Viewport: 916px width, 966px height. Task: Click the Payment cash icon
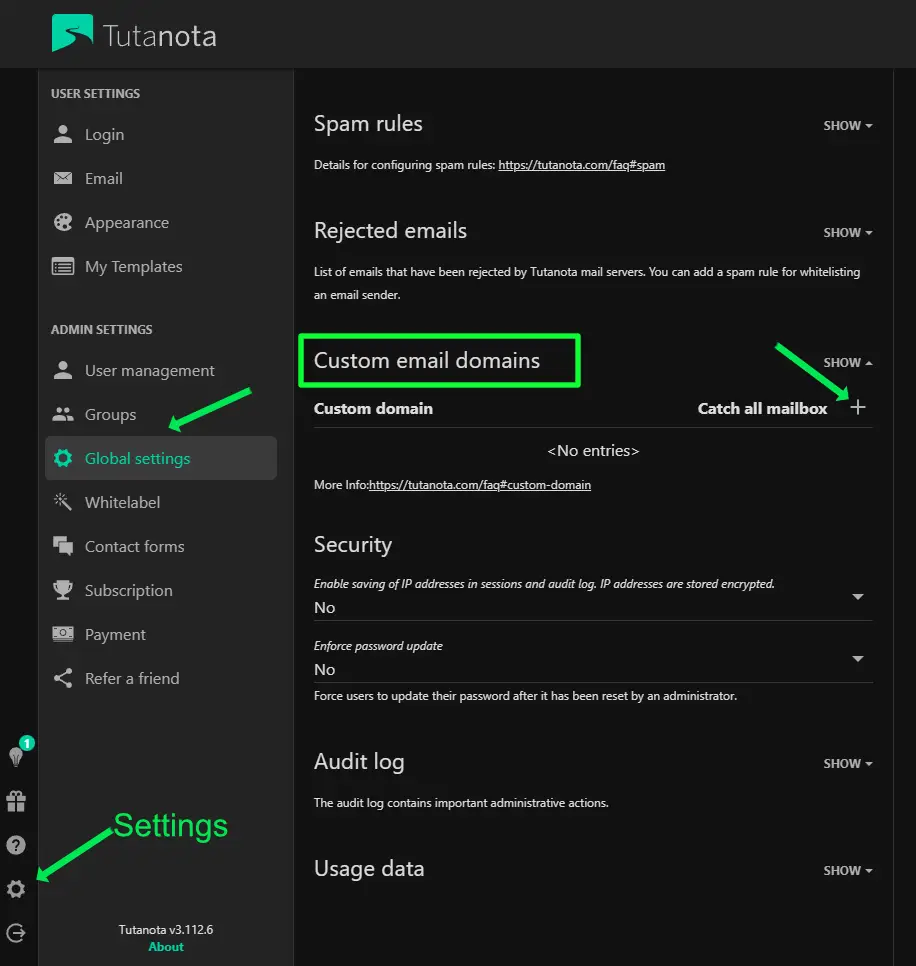click(63, 634)
